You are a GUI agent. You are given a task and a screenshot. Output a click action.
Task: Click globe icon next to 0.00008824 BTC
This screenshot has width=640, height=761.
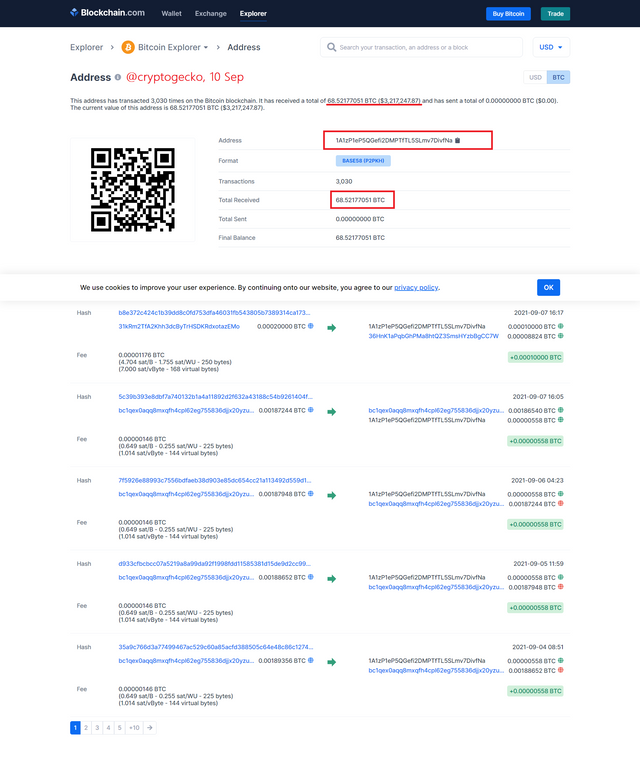point(560,336)
